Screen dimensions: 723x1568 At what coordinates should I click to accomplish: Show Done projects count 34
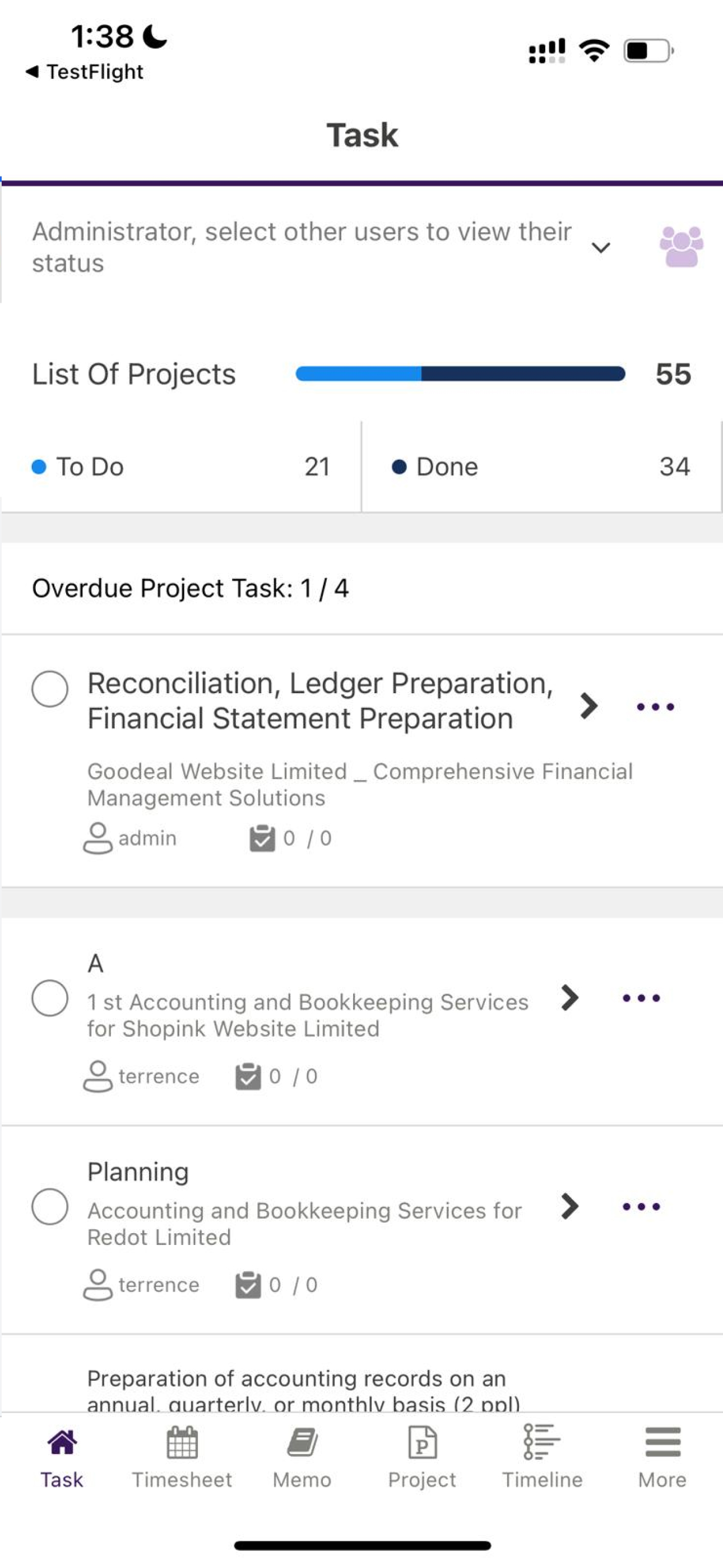[x=541, y=467]
